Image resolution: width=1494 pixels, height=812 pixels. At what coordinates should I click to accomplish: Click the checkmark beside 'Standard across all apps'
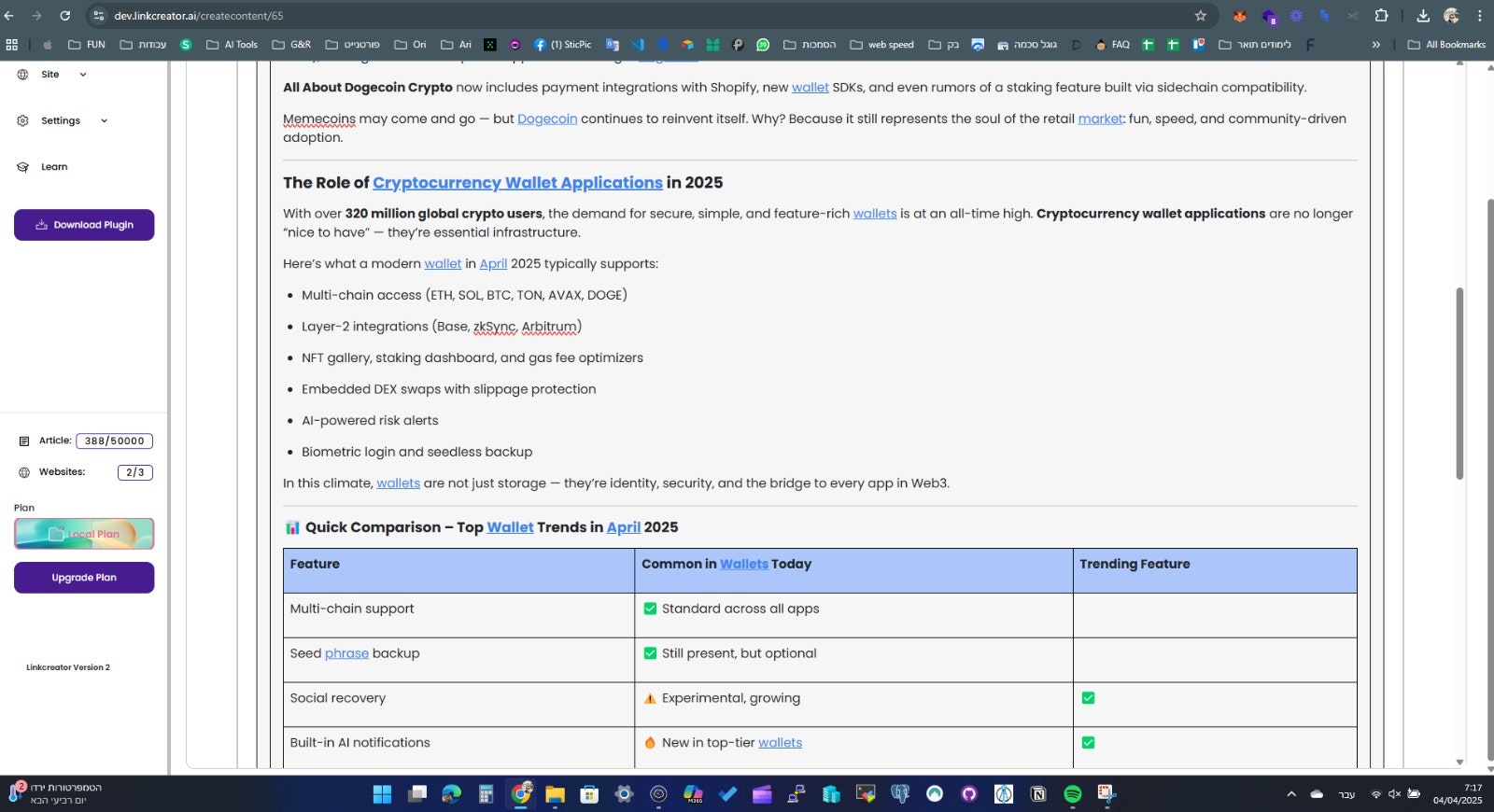650,609
